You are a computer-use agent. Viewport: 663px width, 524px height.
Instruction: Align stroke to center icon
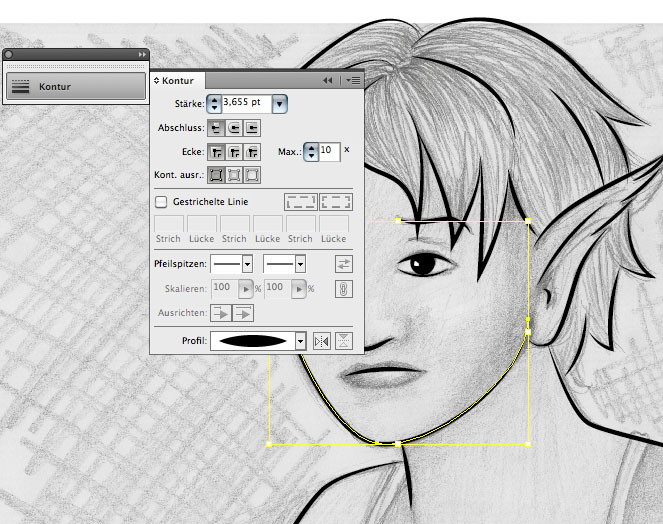coord(215,175)
